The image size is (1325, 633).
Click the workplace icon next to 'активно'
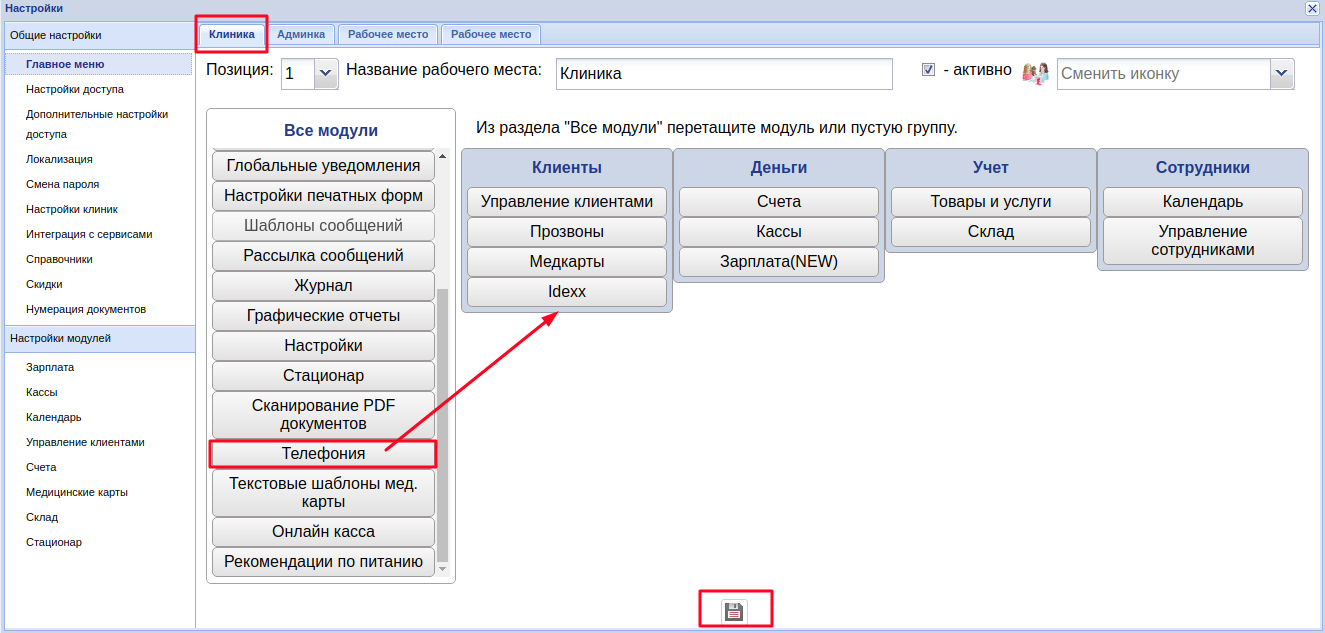click(x=1035, y=73)
